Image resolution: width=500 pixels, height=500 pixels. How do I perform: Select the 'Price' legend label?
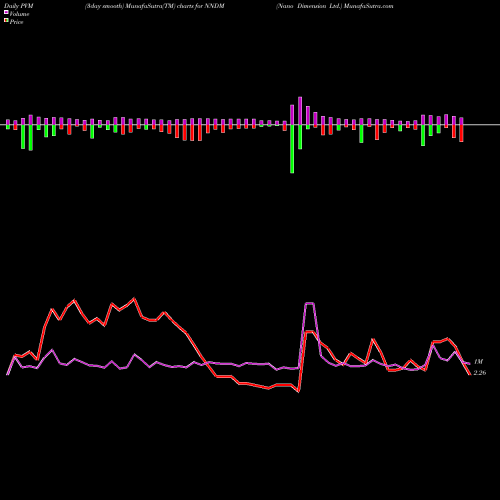17,22
